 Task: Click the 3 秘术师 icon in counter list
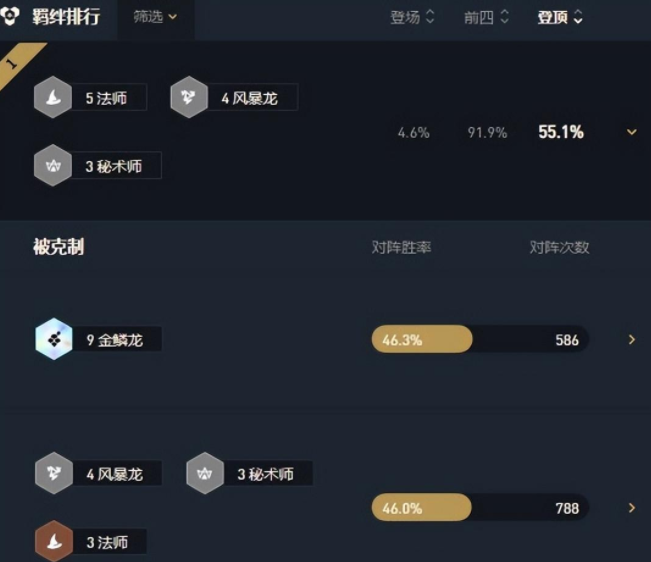point(205,473)
